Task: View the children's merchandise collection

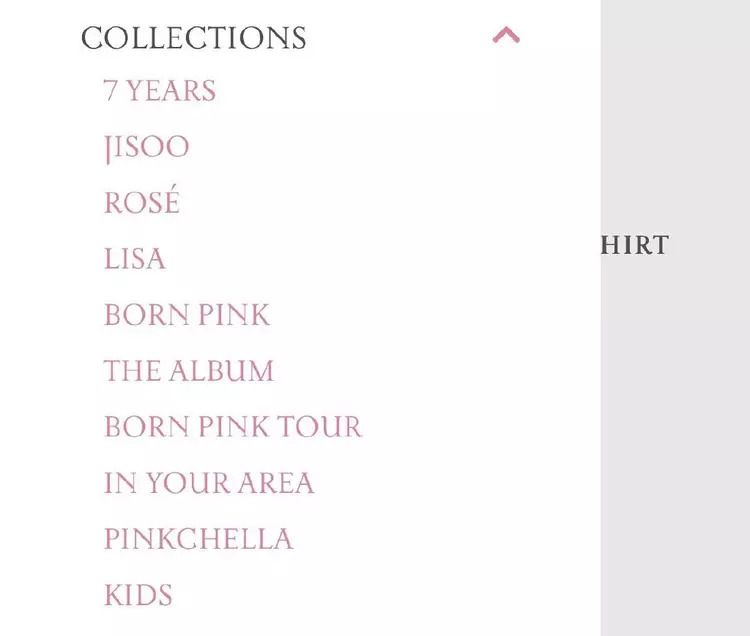Action: [x=138, y=595]
